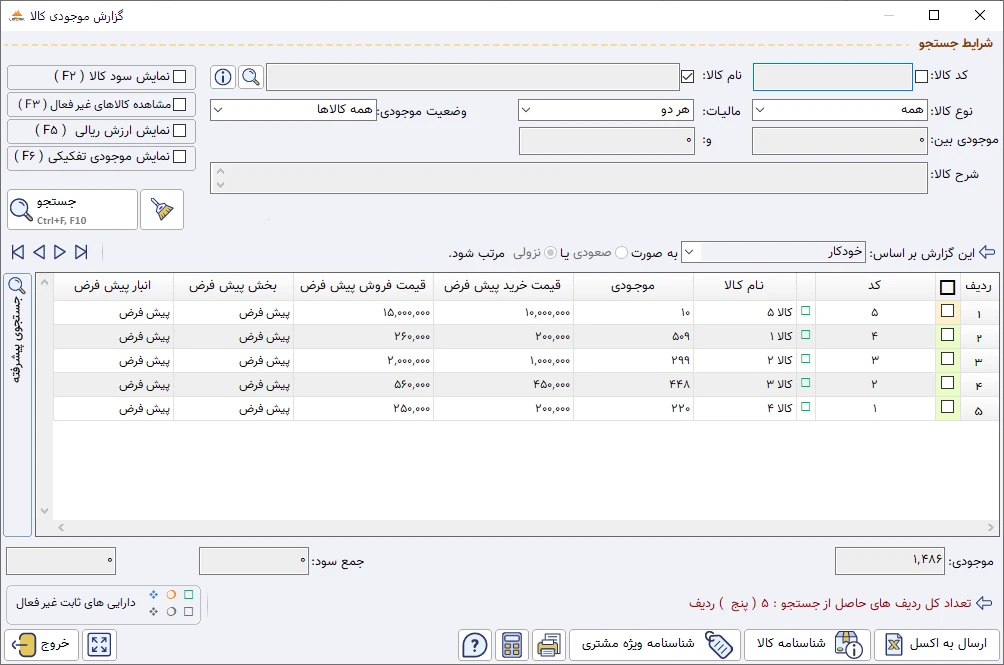Tick the select-all checkbox in table header
The height and width of the screenshot is (665, 1004).
[x=948, y=287]
